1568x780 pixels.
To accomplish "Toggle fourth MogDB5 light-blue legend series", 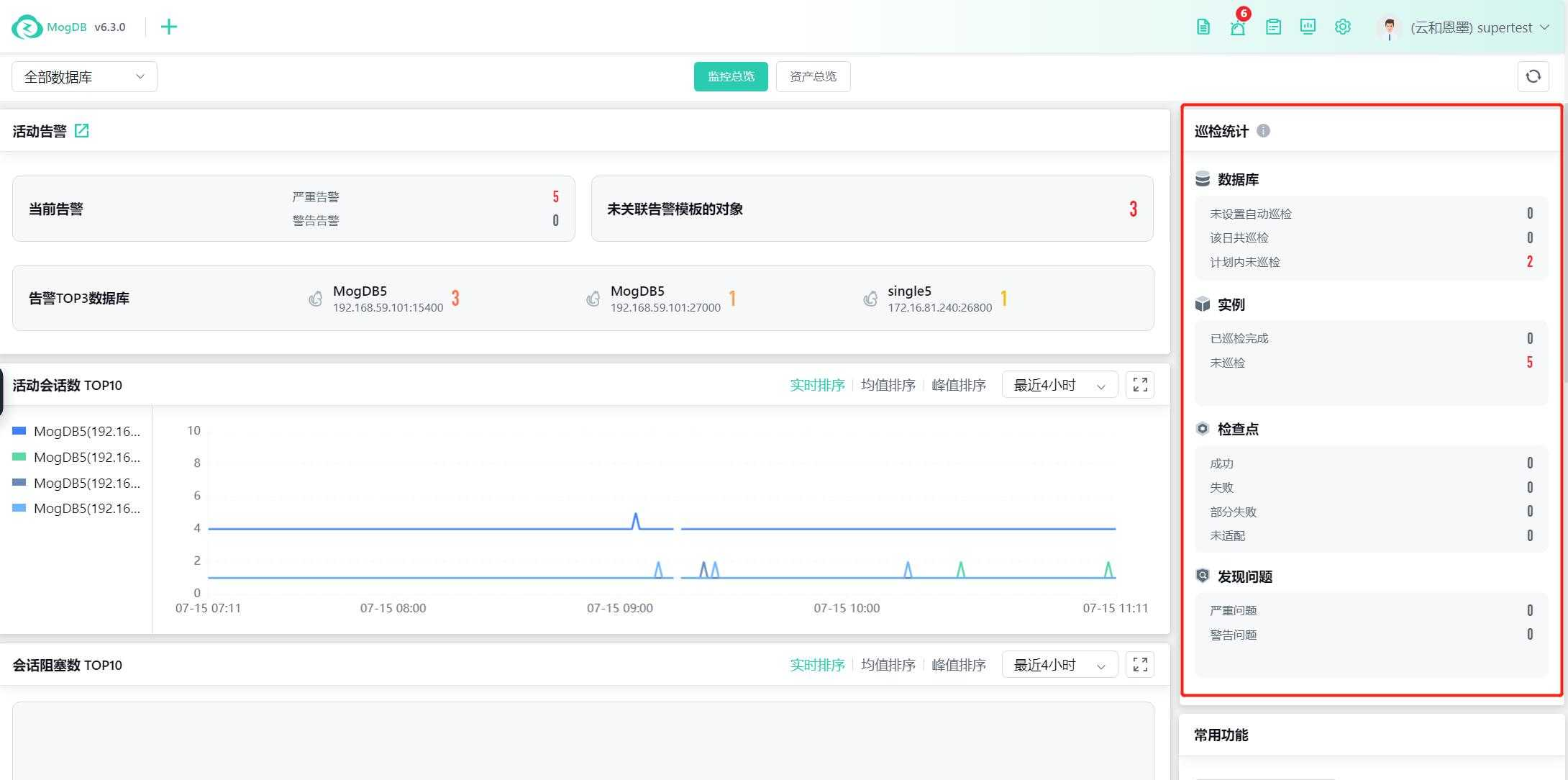I will (x=76, y=509).
